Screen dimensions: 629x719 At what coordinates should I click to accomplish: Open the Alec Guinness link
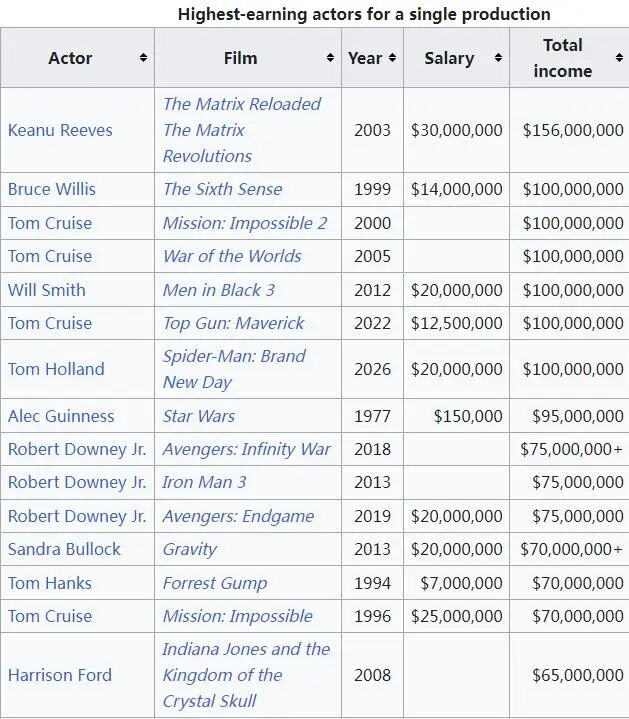61,416
